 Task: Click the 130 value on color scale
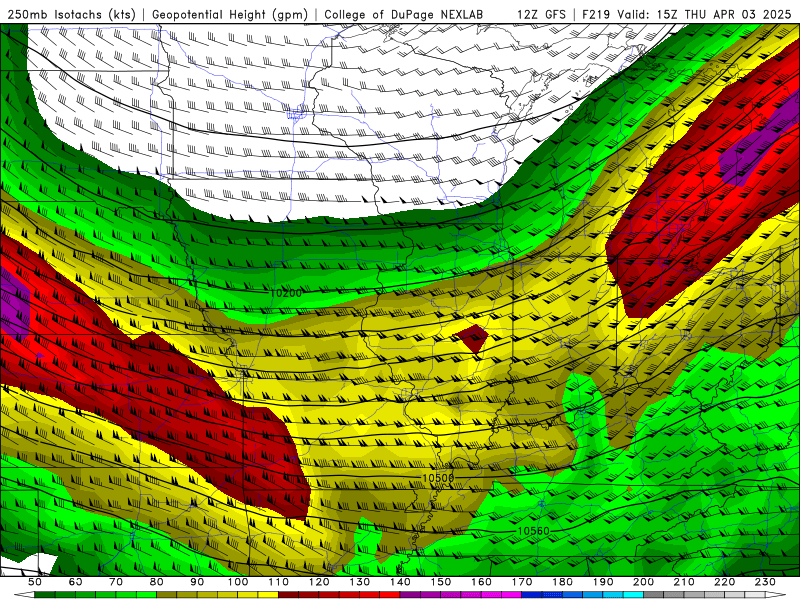click(x=360, y=582)
